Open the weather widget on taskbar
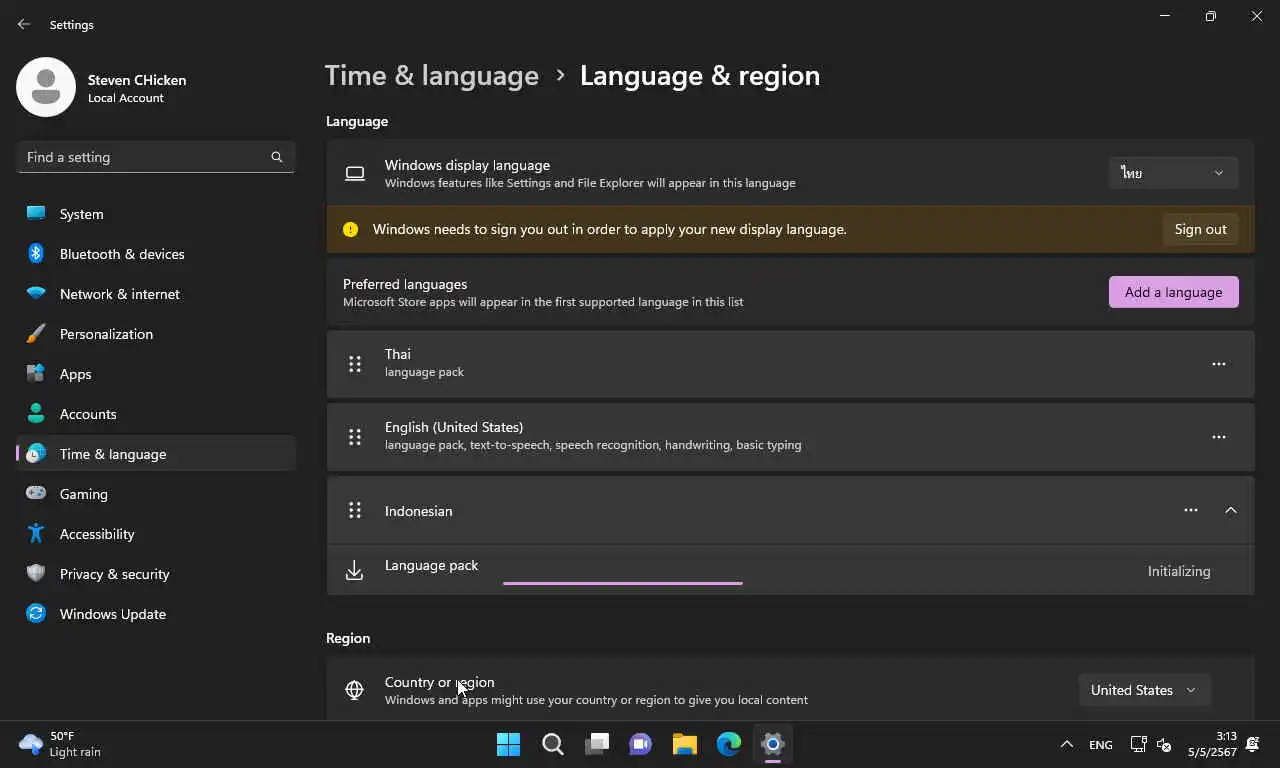Viewport: 1280px width, 768px height. tap(60, 744)
